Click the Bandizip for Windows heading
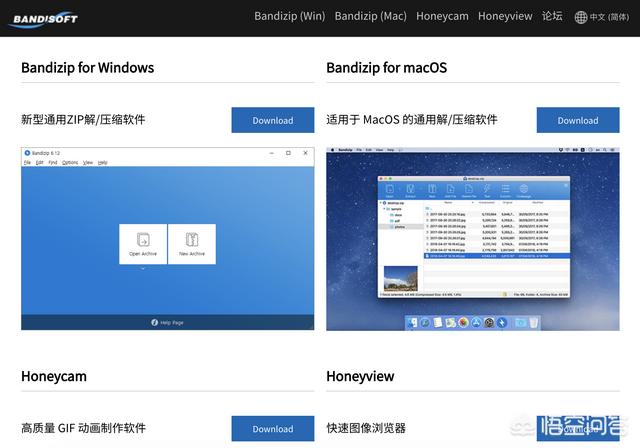Viewport: 640px width, 448px height. [x=87, y=68]
